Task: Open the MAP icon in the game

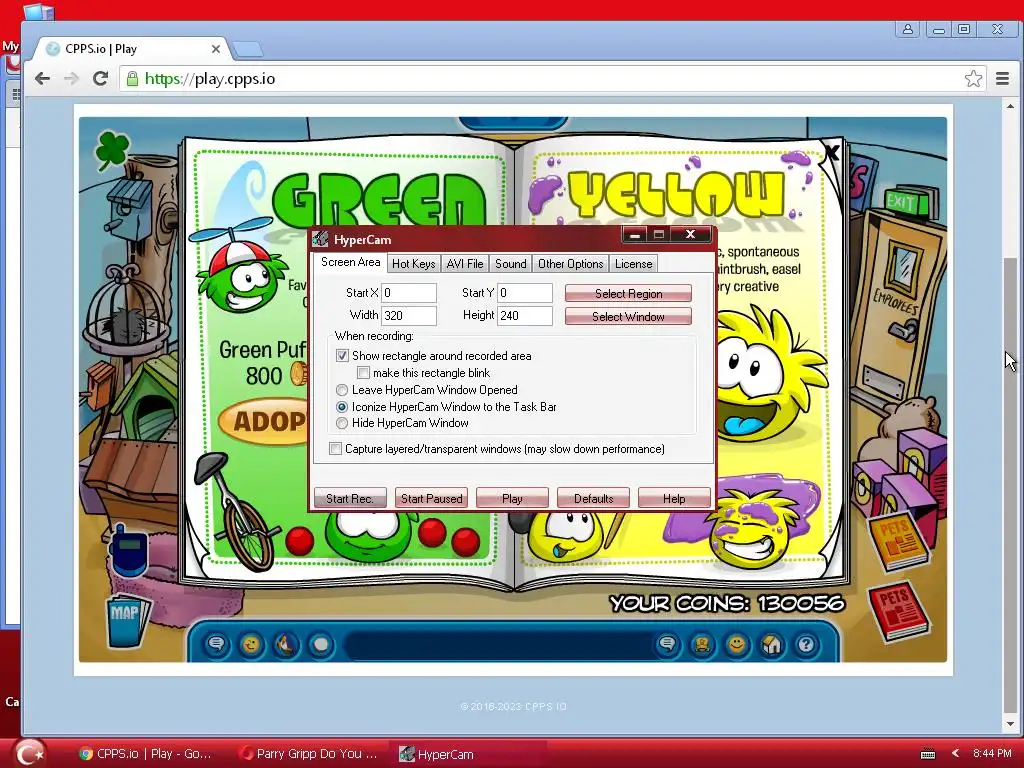Action: pyautogui.click(x=127, y=620)
